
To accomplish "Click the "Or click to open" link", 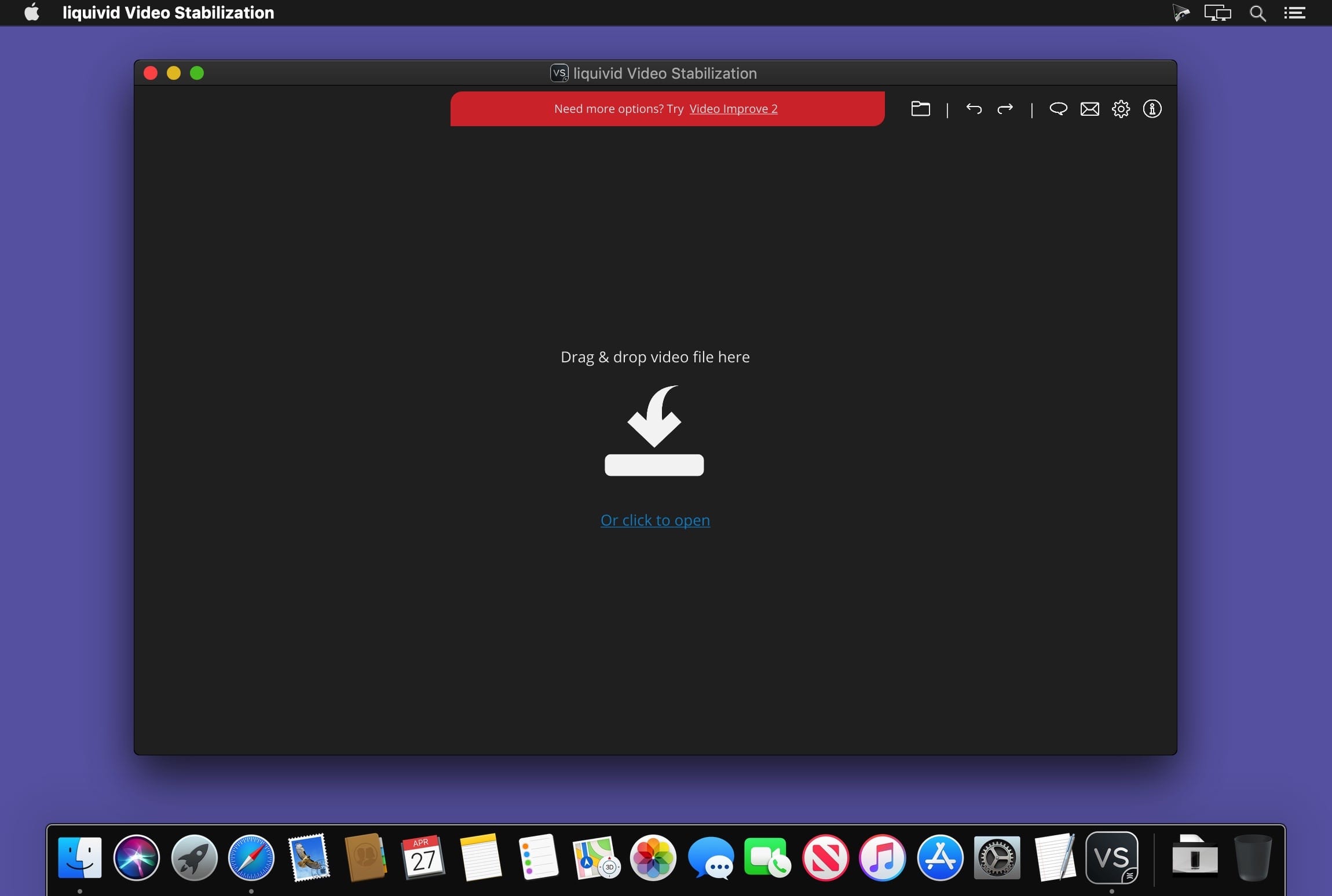I will [x=655, y=520].
